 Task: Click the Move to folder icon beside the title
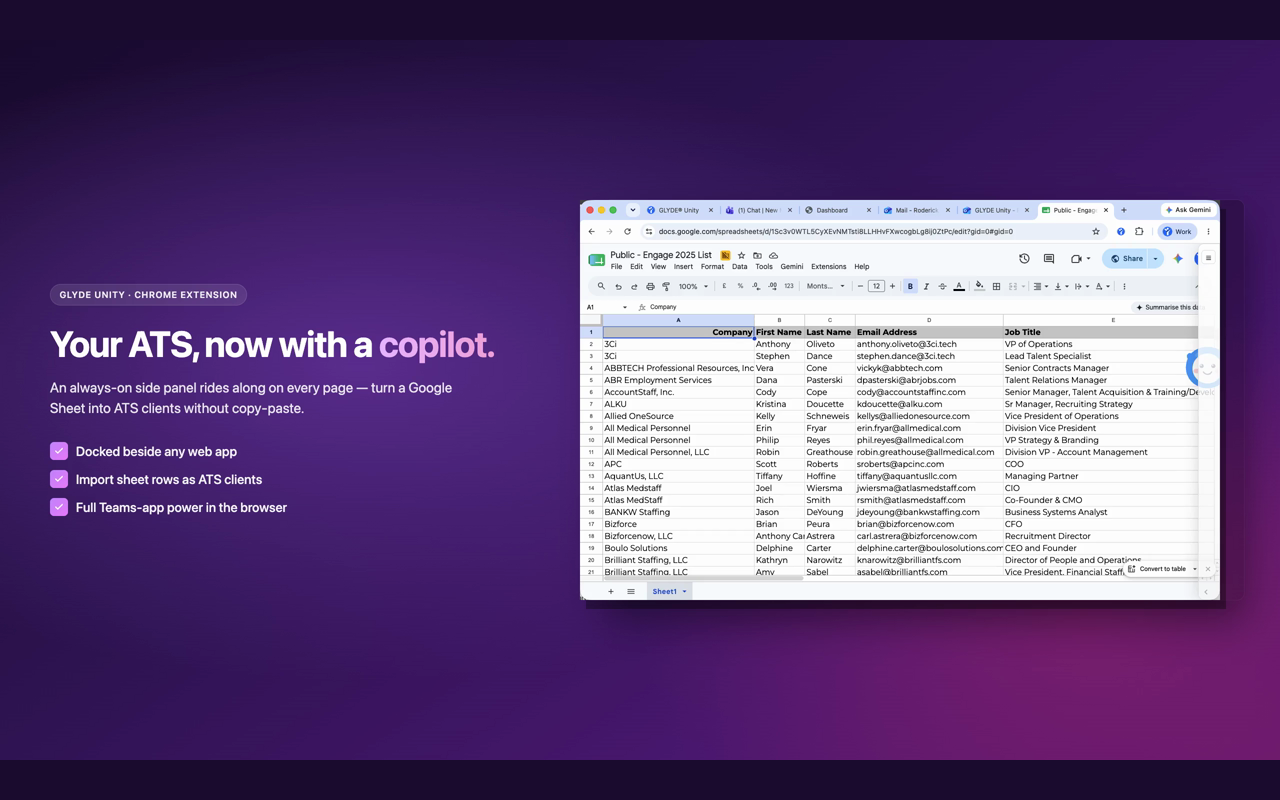757,256
